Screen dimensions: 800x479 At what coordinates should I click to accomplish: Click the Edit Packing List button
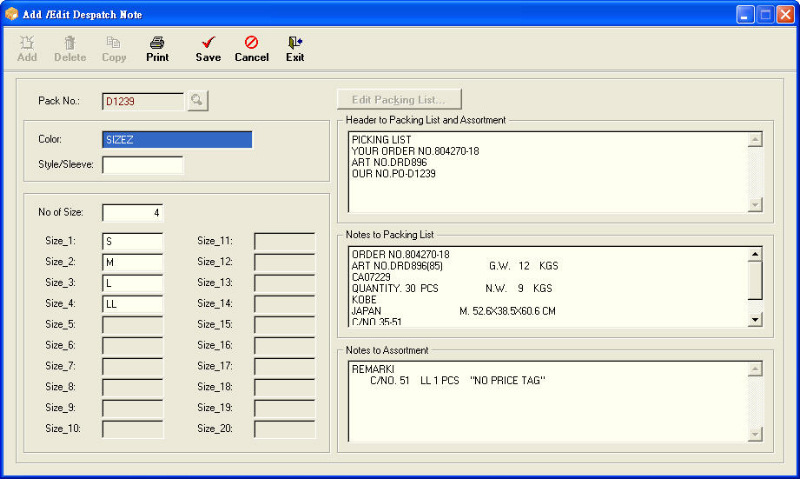[399, 99]
